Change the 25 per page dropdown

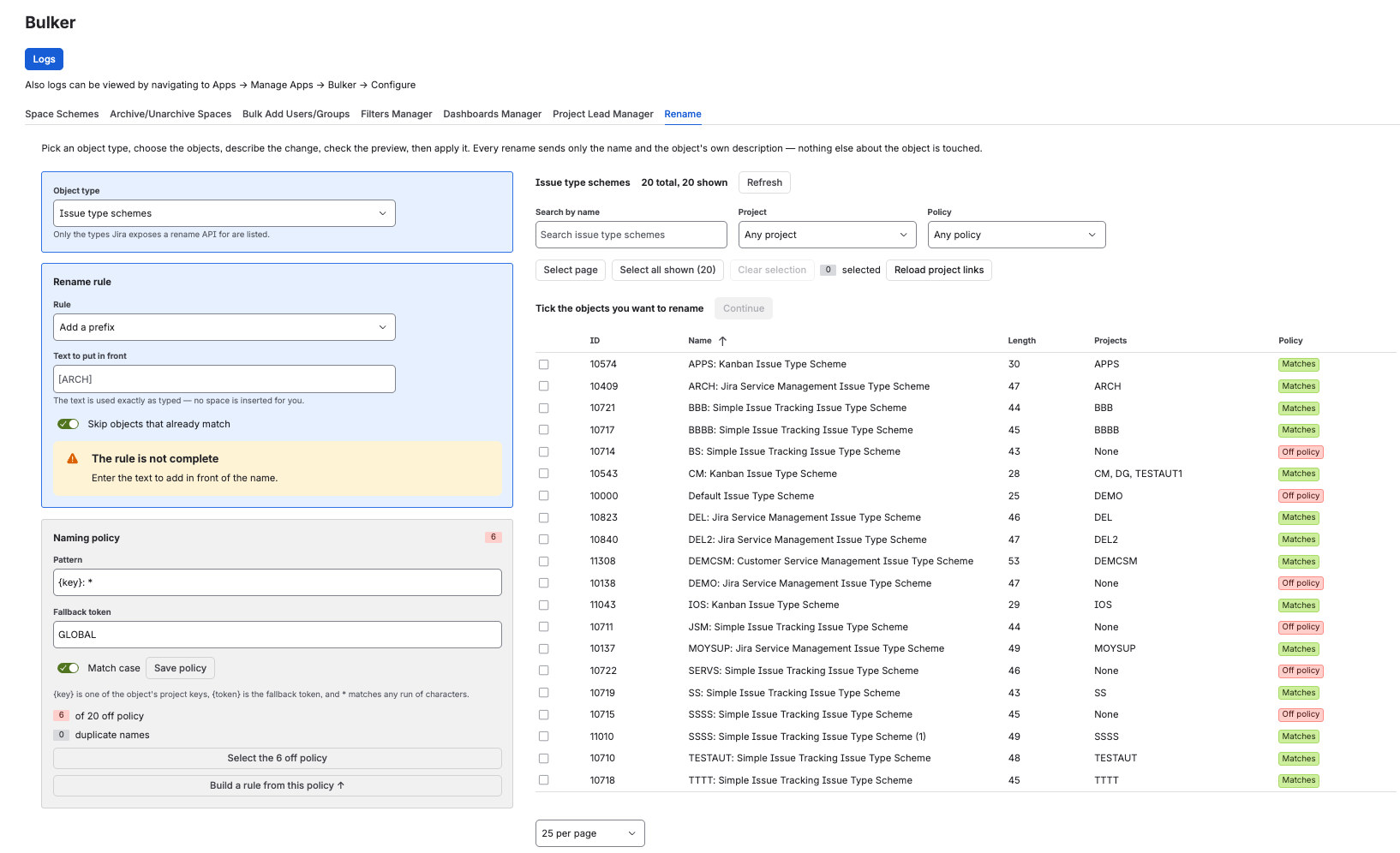coord(590,833)
